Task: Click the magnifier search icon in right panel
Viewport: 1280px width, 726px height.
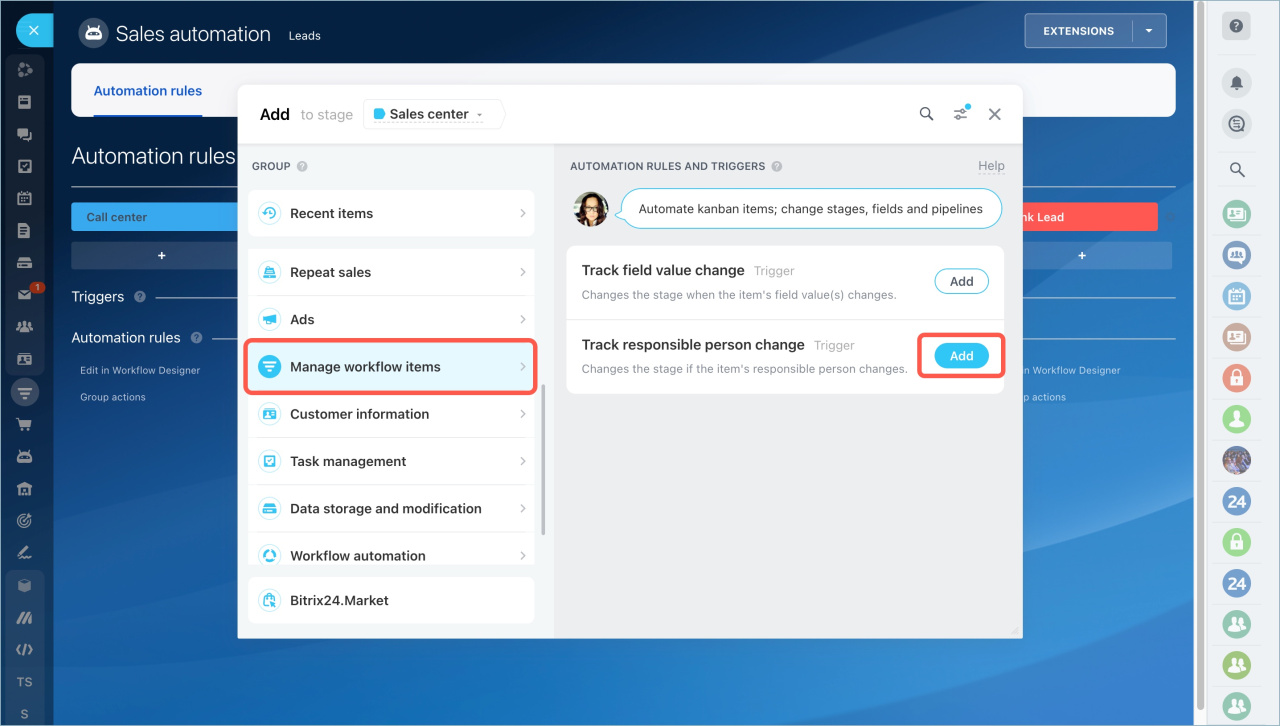Action: (1237, 170)
